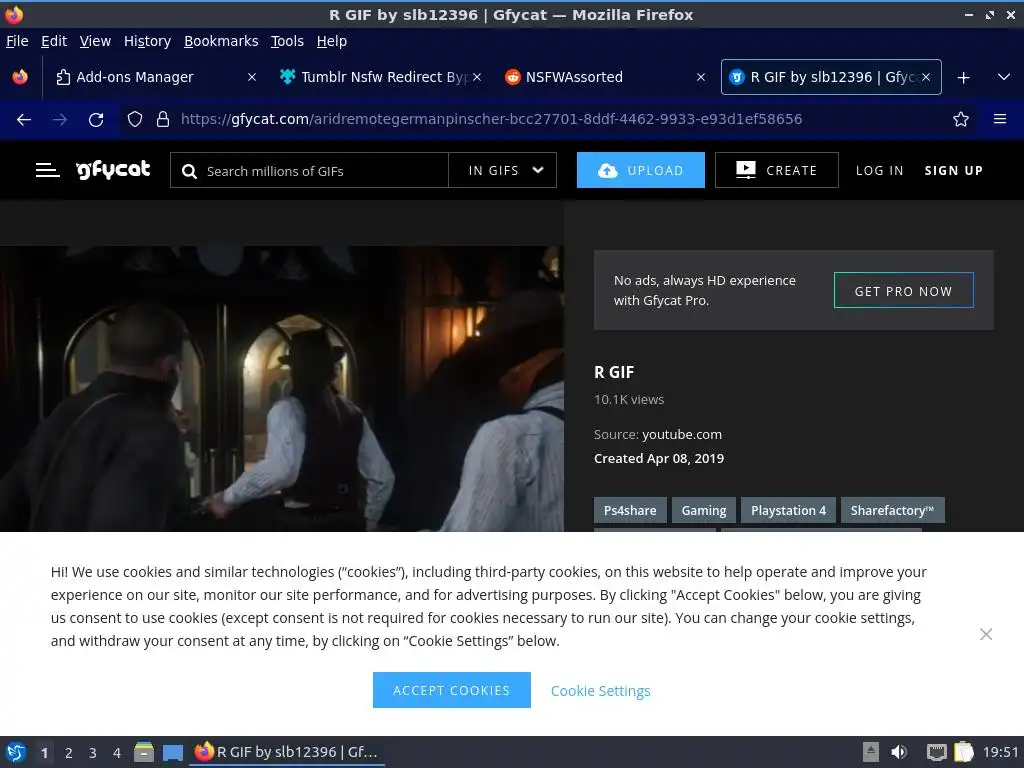
Task: Click the network tray icon
Action: point(936,752)
